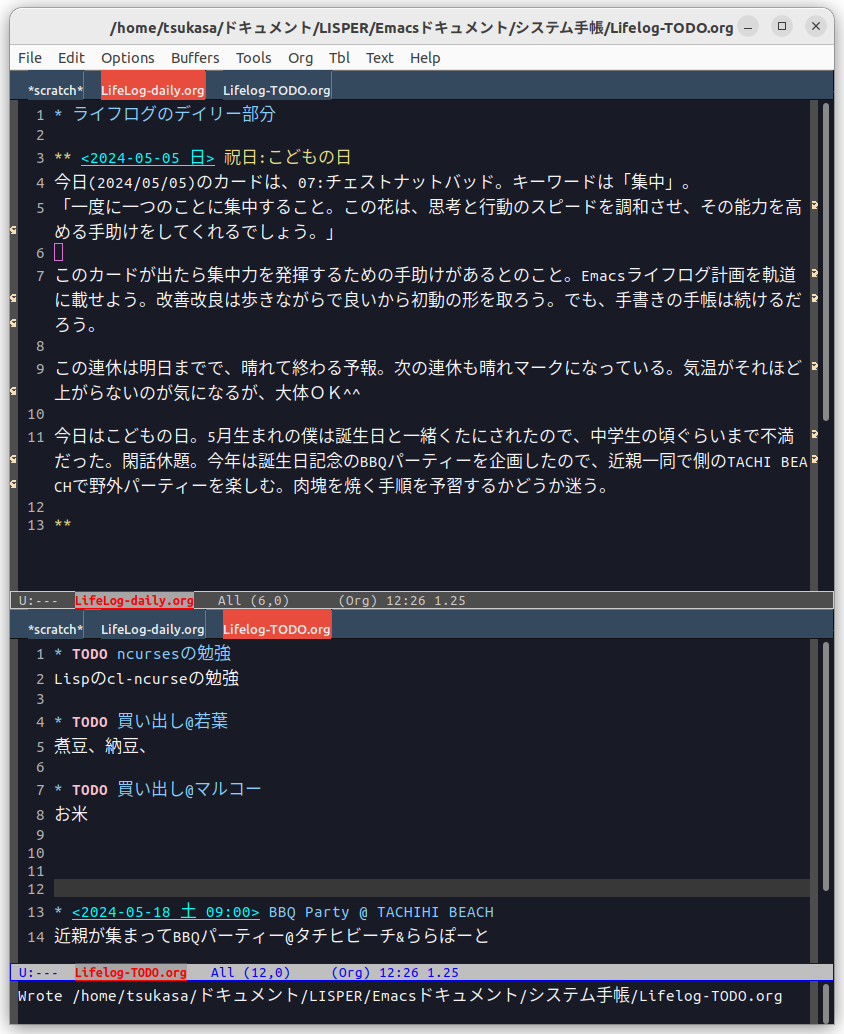844x1034 pixels.
Task: Open the Buffers menu
Action: tap(195, 58)
